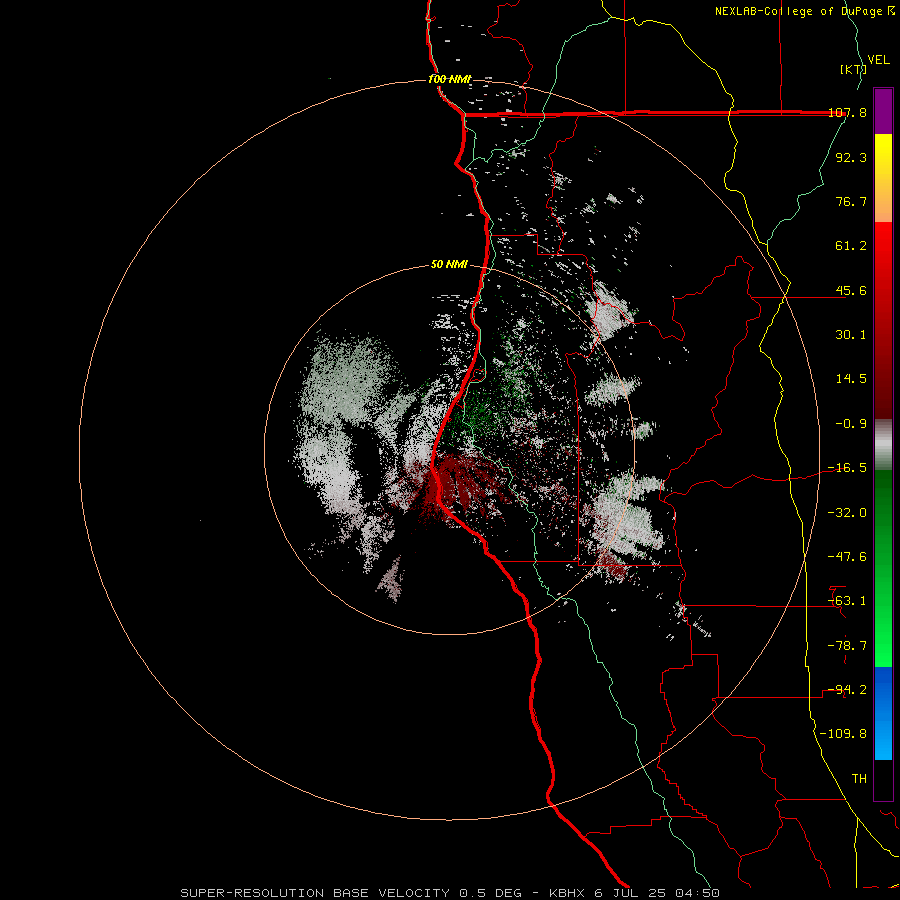Click the 30.1 legend value

pos(851,335)
